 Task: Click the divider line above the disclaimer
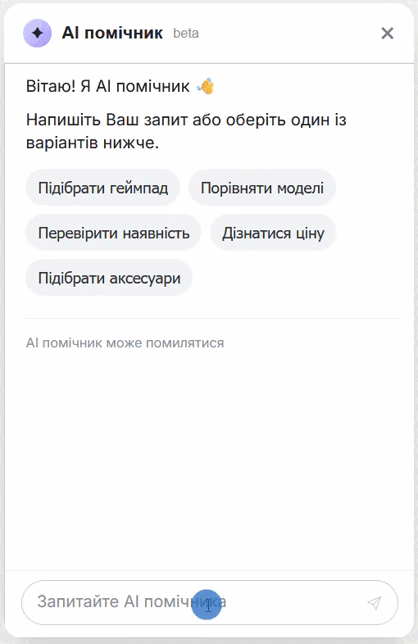[213, 318]
